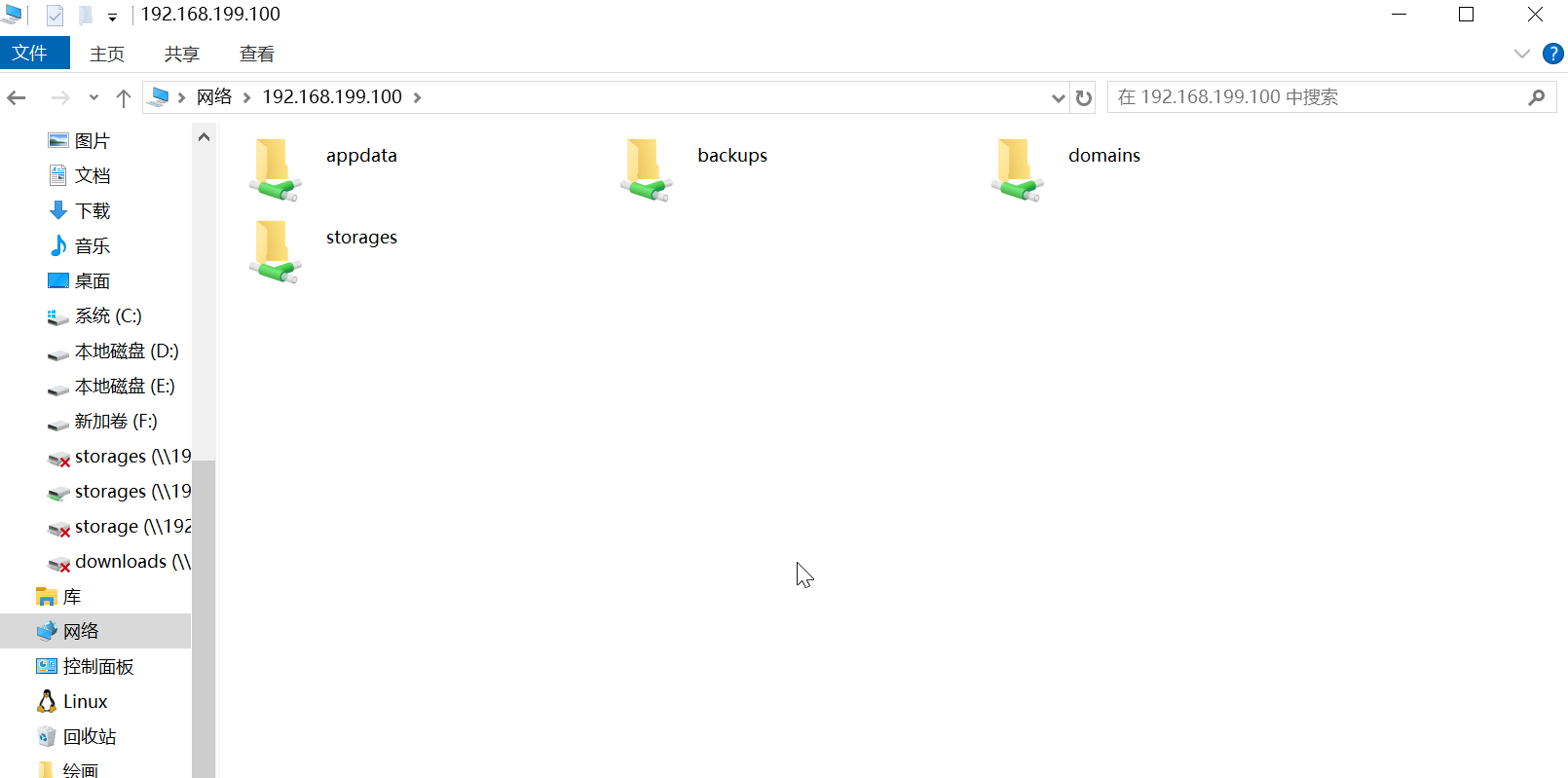This screenshot has height=778, width=1568.
Task: Switch to the 共享 ribbon tab
Action: click(x=181, y=54)
